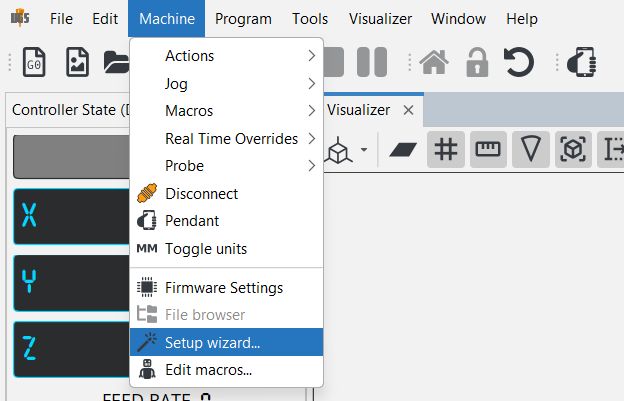The height and width of the screenshot is (401, 624).
Task: Click the ruler measure icon in visualizer
Action: pyautogui.click(x=488, y=150)
